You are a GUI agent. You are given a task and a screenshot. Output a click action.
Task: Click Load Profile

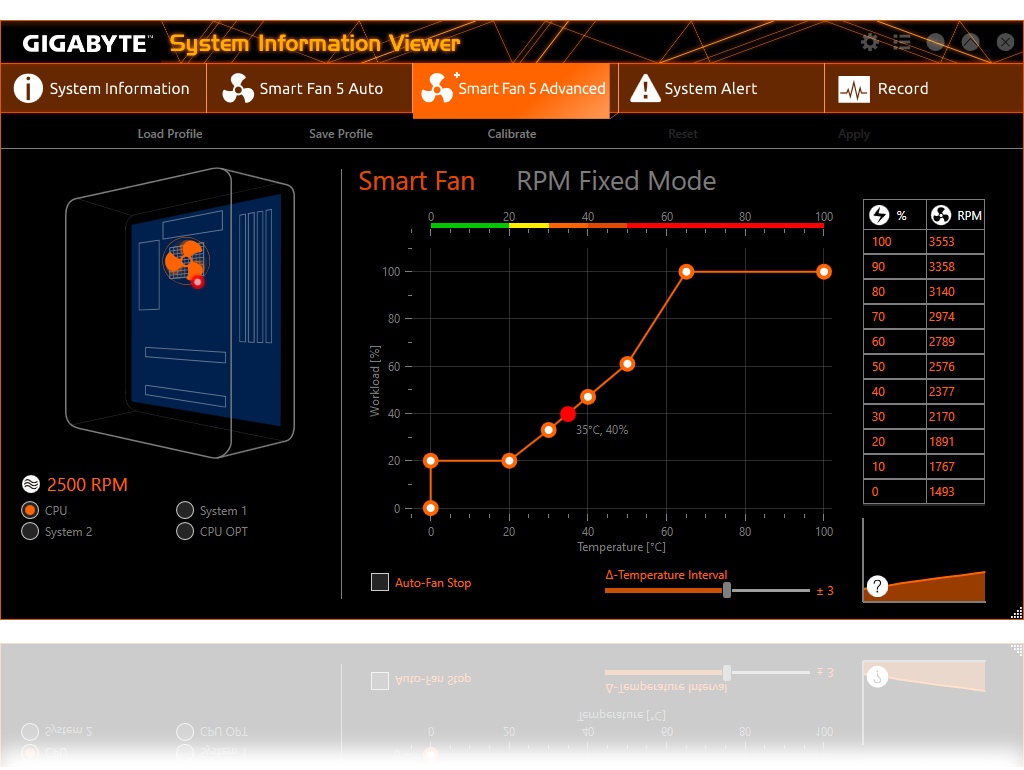tap(170, 134)
